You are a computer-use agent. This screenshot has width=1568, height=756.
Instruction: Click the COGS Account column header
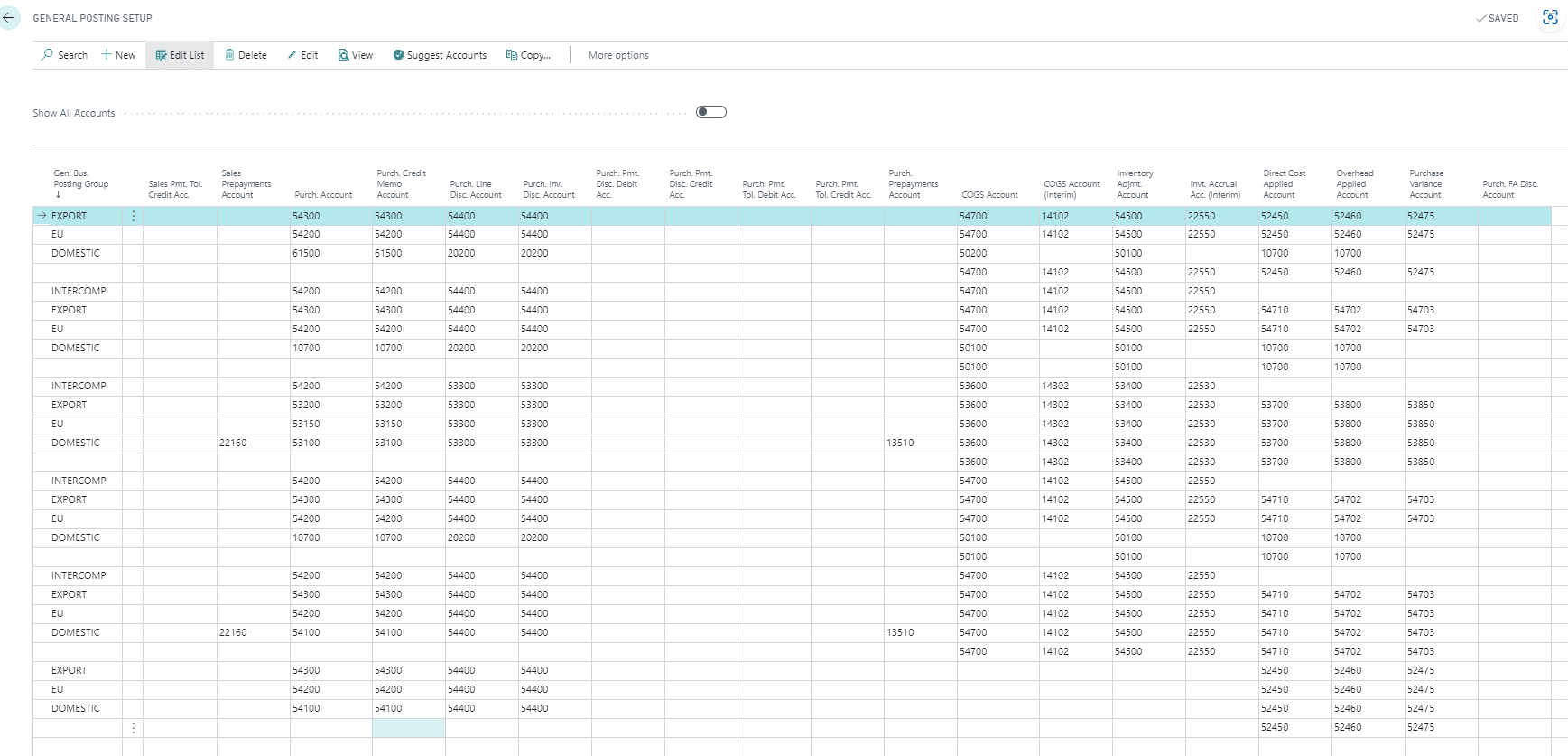(989, 194)
